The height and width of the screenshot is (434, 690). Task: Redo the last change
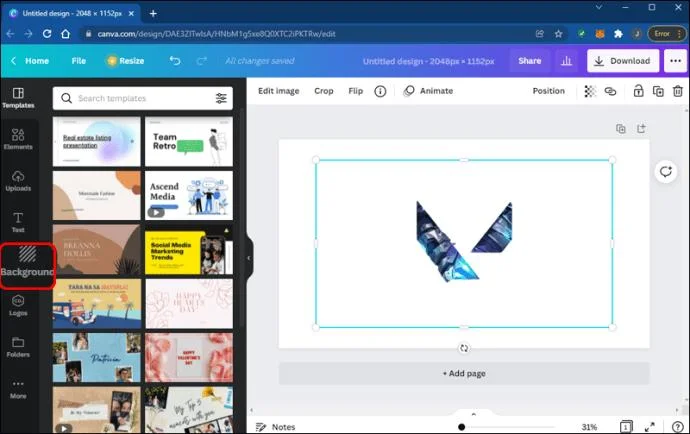point(202,61)
